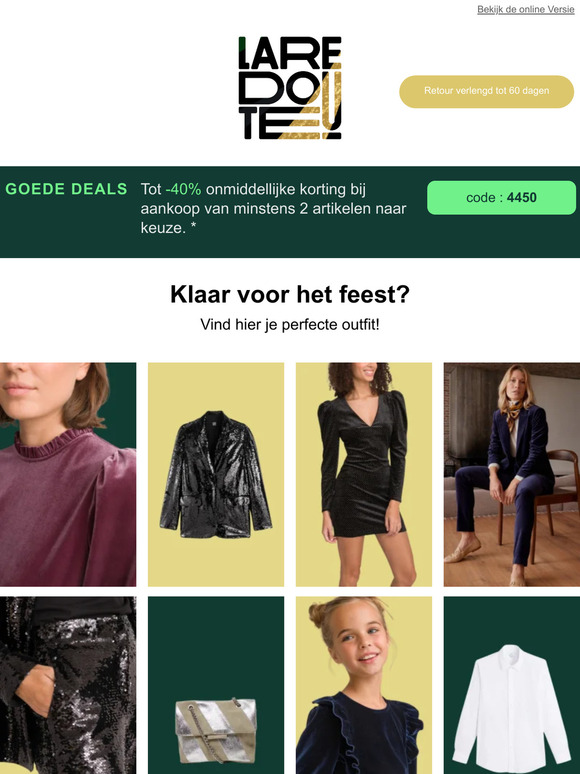Screen dimensions: 580x774
Task: View the white shirt product image
Action: coord(512,685)
